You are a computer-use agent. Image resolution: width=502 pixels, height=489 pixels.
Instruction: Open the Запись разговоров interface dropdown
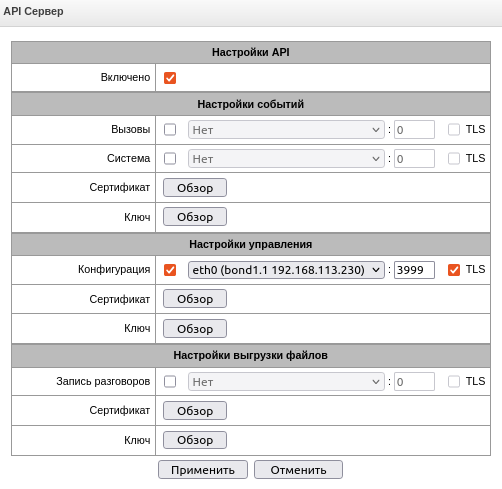point(286,382)
